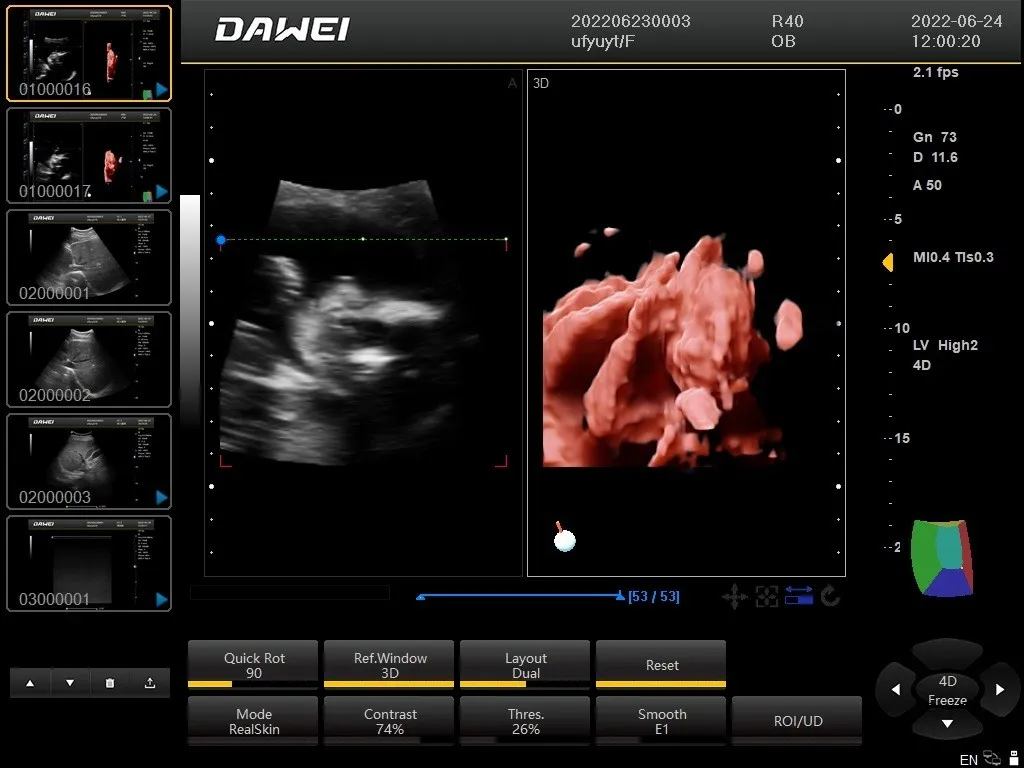Click Quick Rot 90
Viewport: 1024px width, 768px height.
click(x=253, y=664)
